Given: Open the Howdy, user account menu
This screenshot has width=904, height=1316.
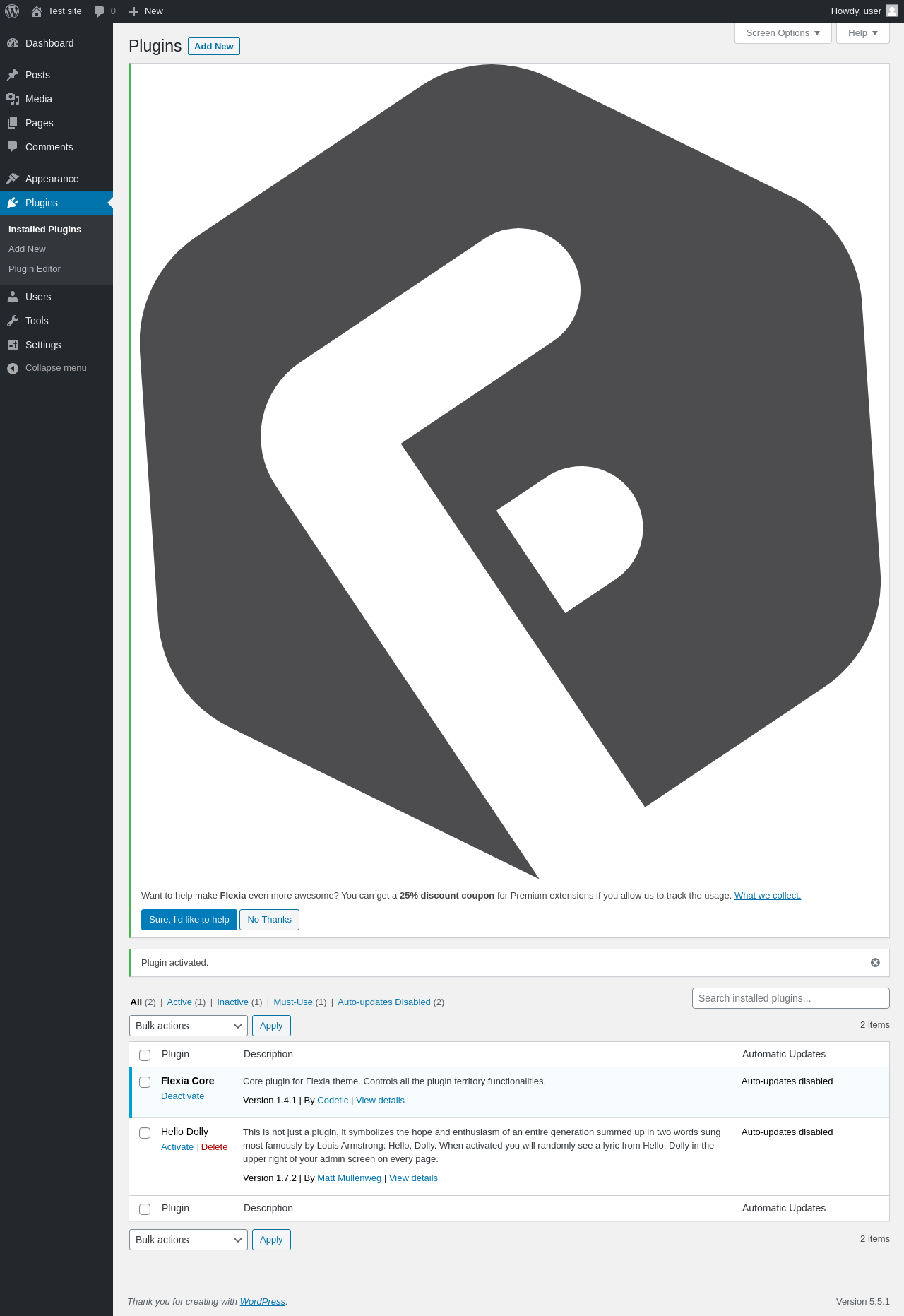Looking at the screenshot, I should [x=864, y=11].
